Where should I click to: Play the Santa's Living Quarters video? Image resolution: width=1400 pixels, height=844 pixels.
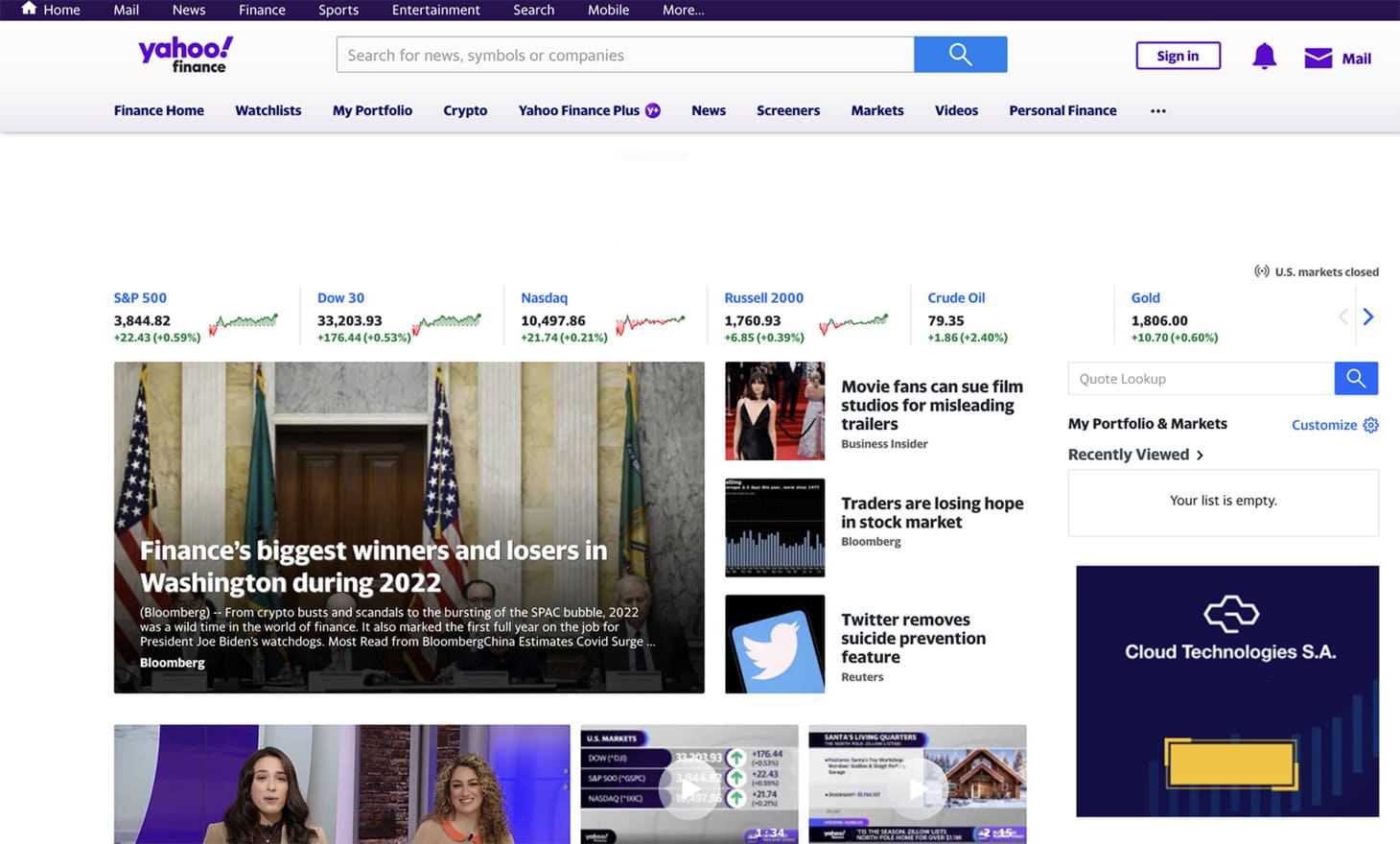coord(918,788)
